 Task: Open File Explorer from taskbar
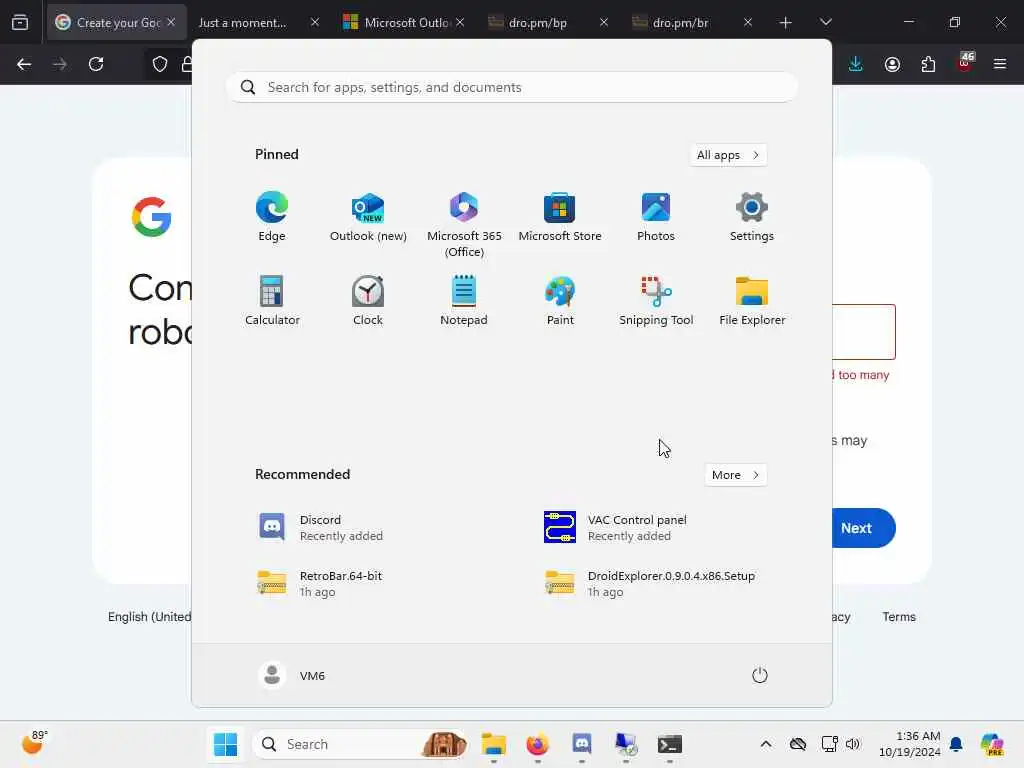coord(494,744)
